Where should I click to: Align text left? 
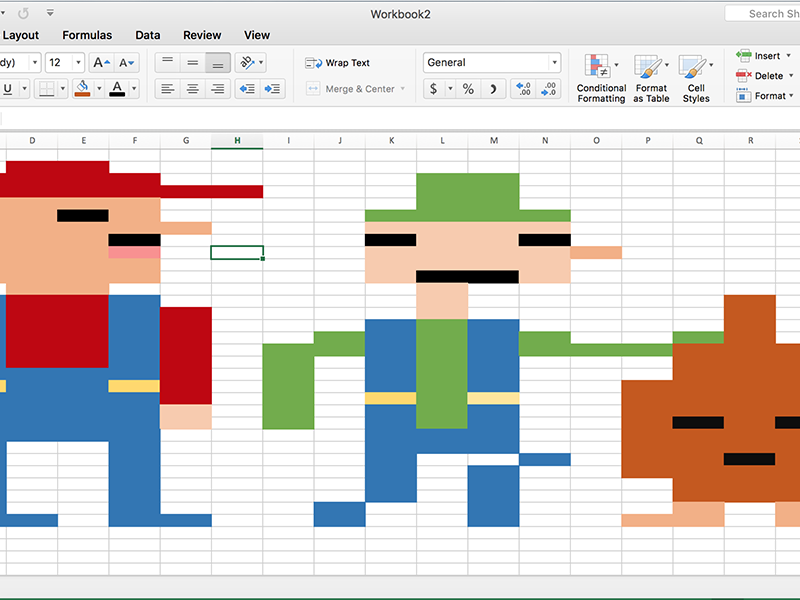(x=167, y=89)
